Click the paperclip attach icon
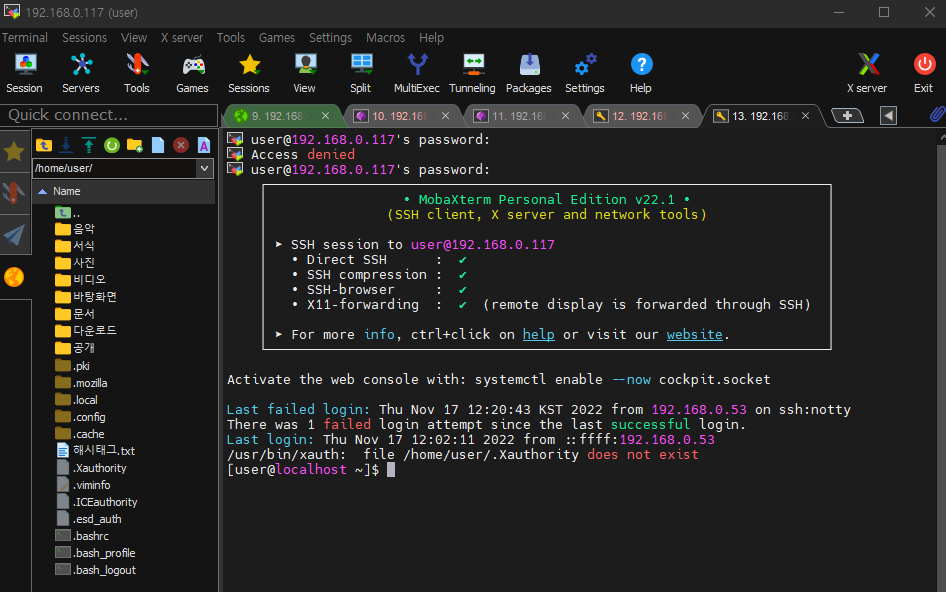Screen dimensions: 946x592 [936, 115]
